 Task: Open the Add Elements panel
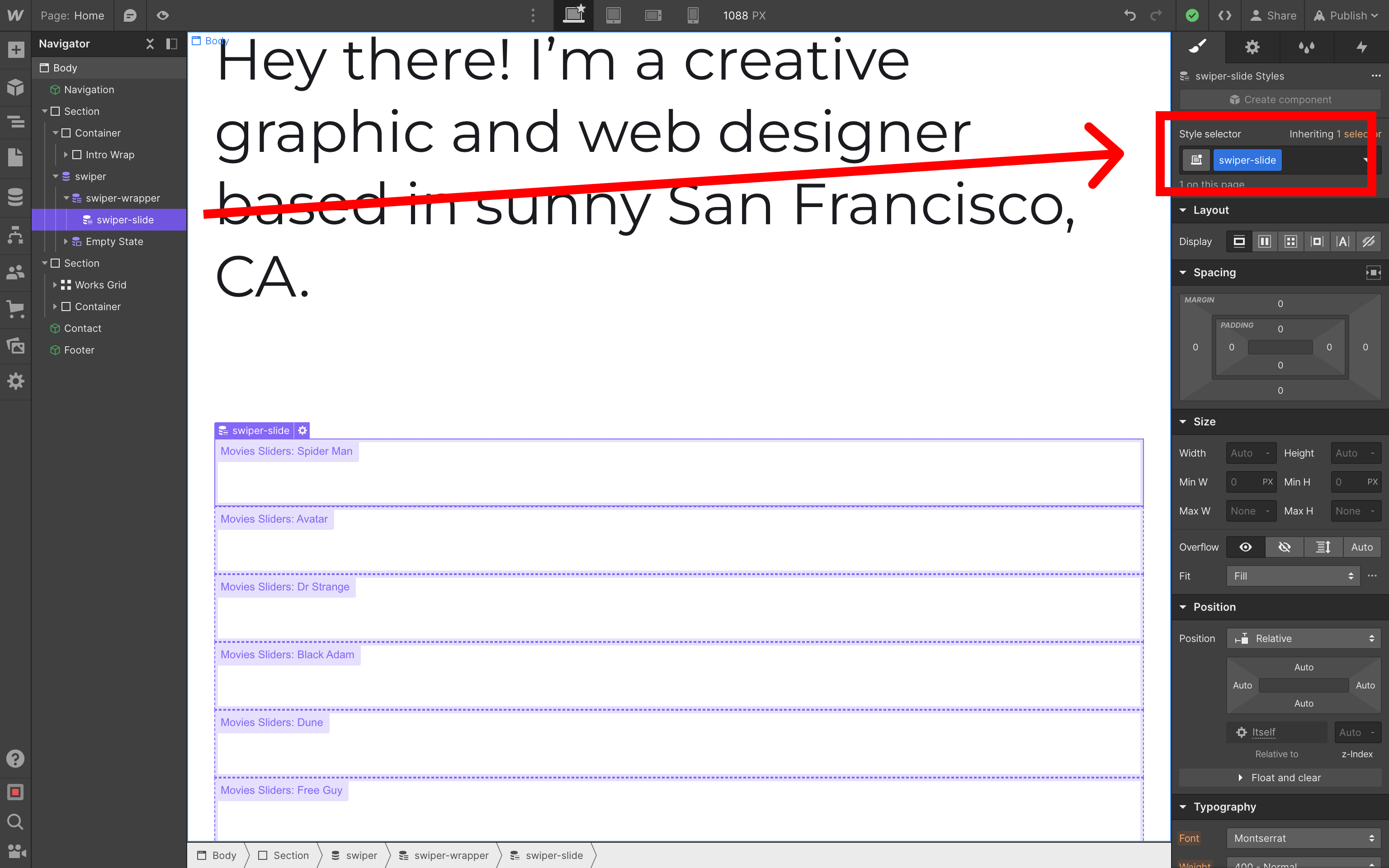pos(15,50)
